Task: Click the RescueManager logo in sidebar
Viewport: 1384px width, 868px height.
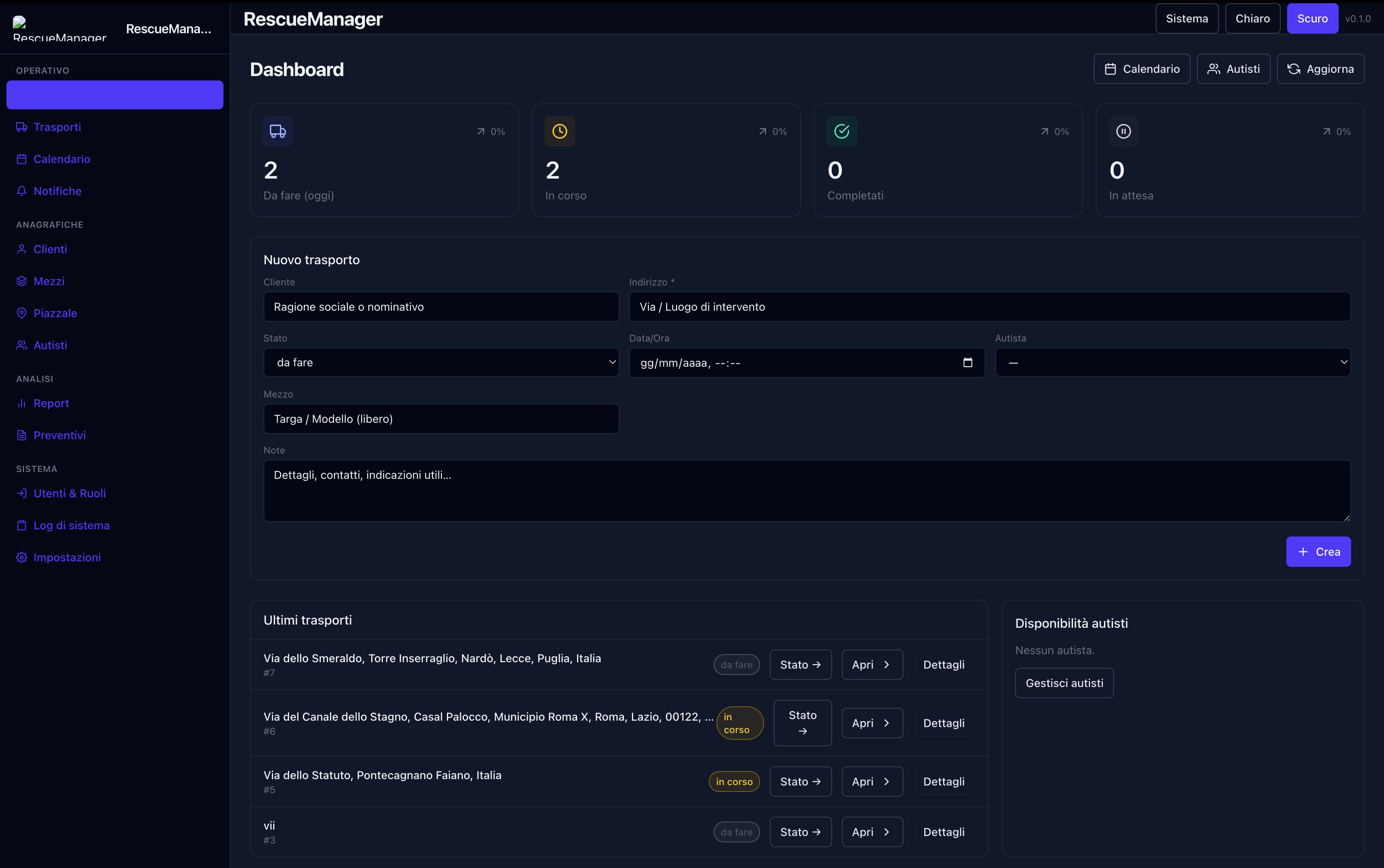Action: click(59, 29)
